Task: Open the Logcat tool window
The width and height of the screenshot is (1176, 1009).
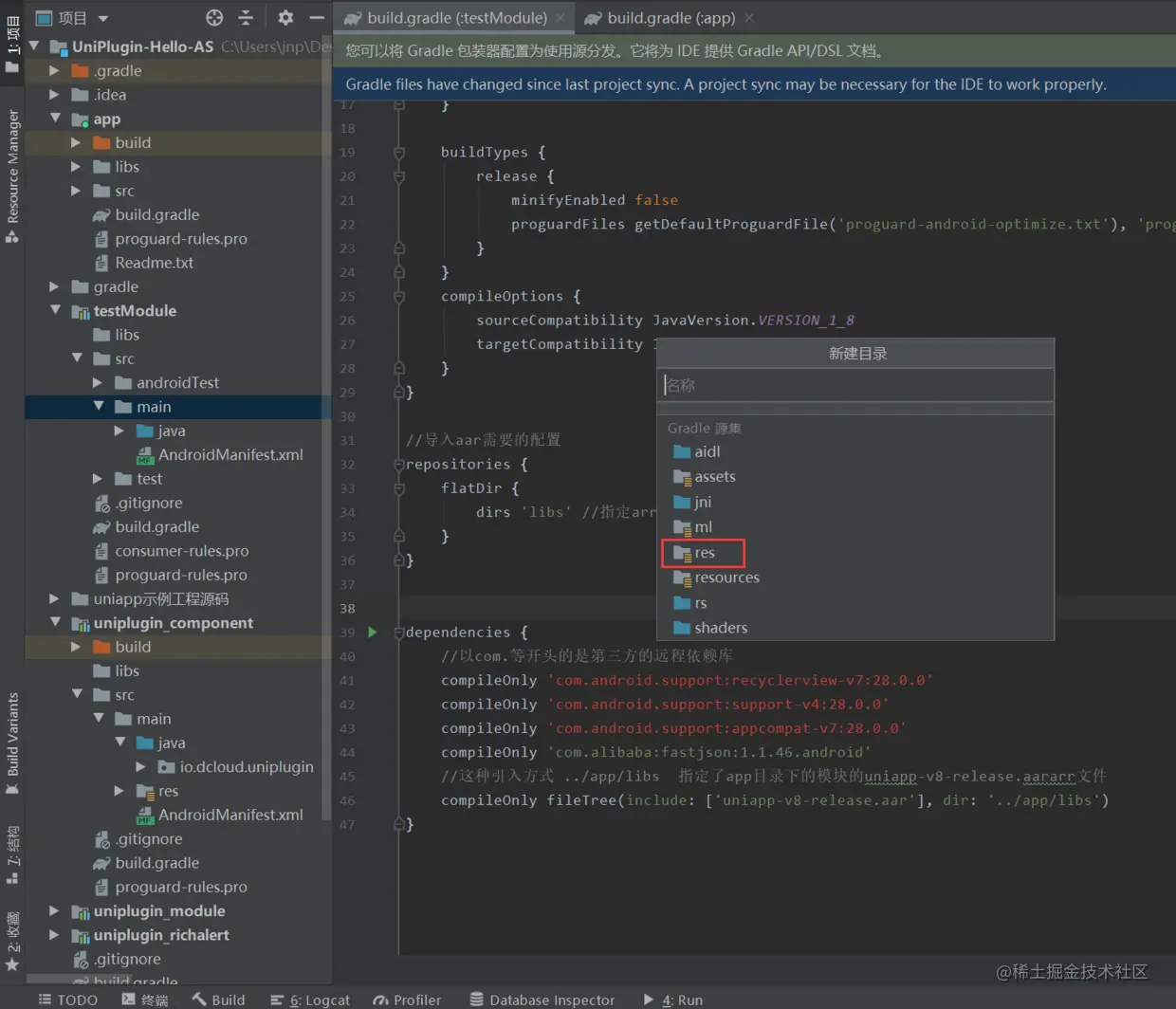Action: pyautogui.click(x=310, y=1000)
